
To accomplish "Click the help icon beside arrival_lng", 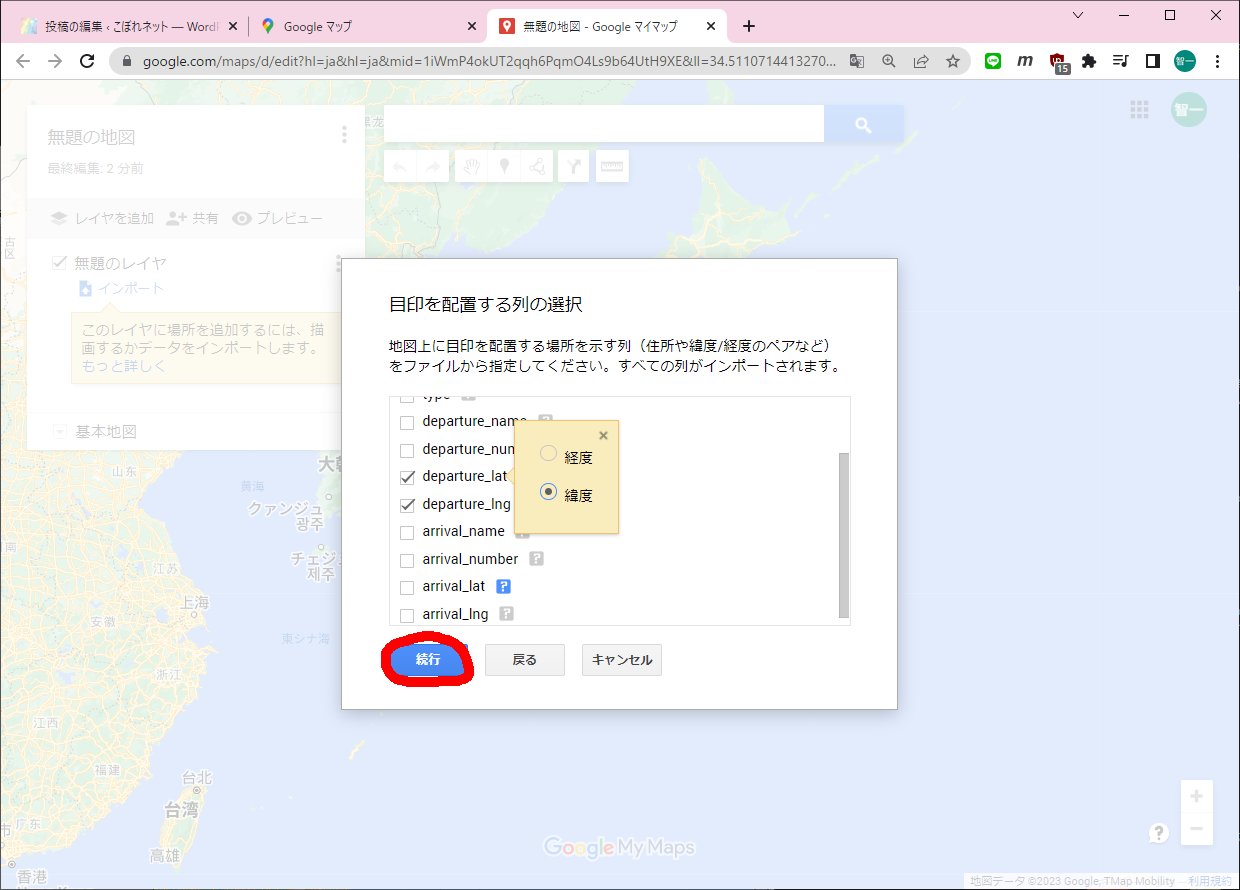I will pyautogui.click(x=507, y=614).
